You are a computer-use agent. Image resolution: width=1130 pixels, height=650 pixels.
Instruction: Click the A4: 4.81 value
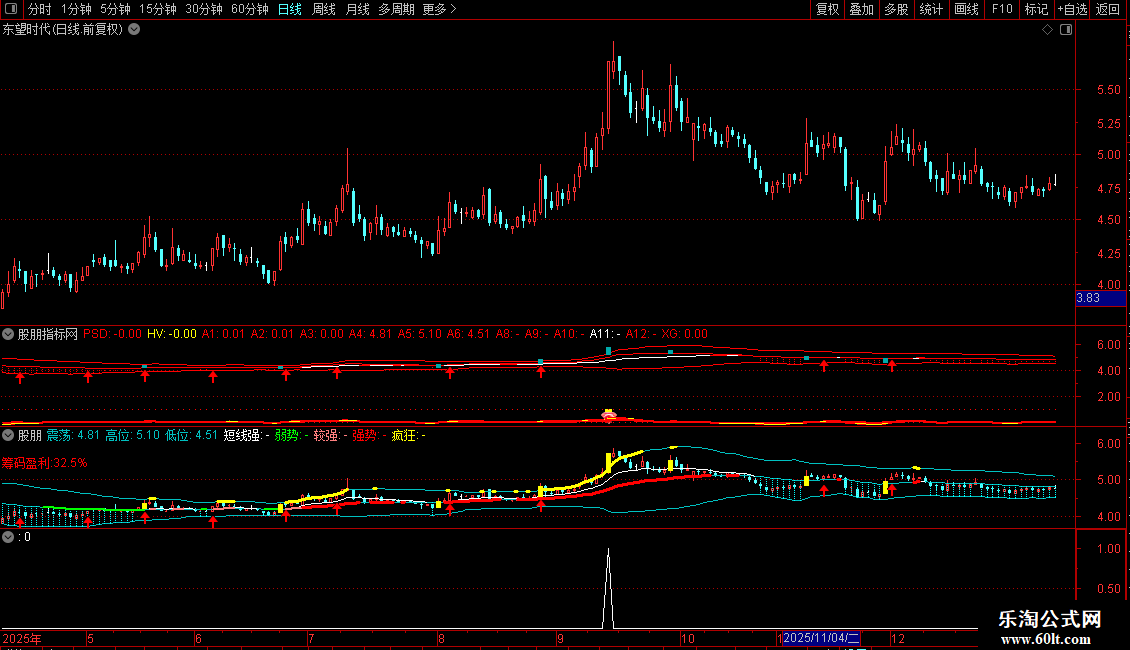coord(370,334)
